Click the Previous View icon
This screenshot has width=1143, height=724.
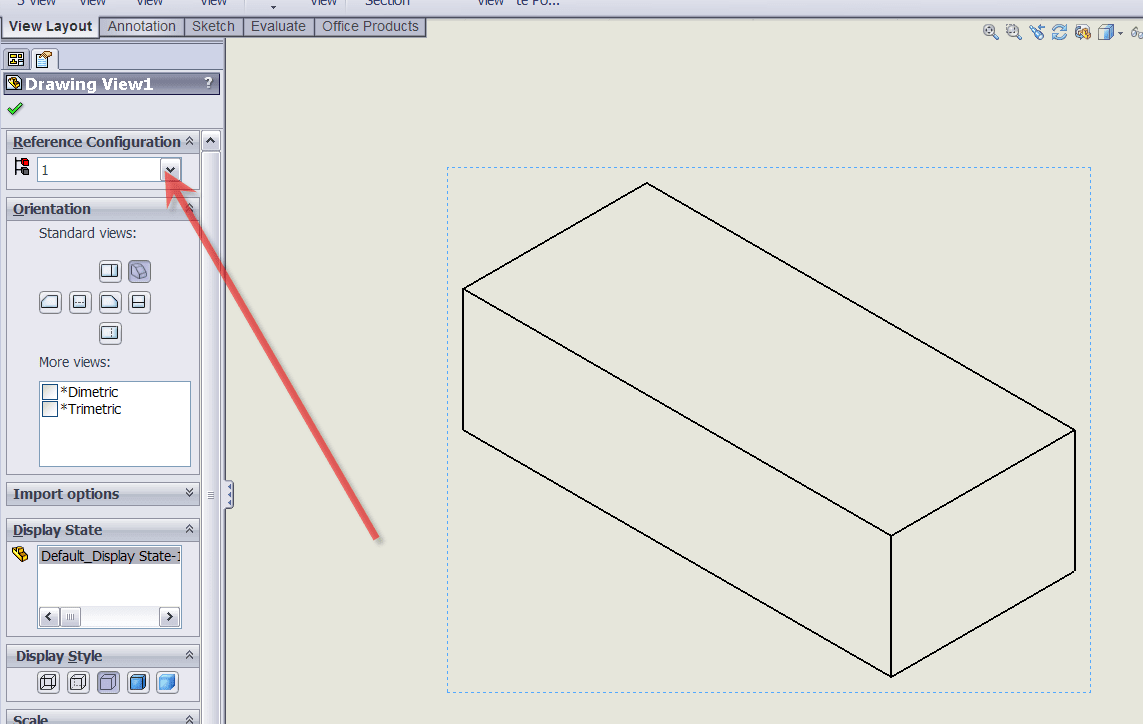pyautogui.click(x=1036, y=32)
